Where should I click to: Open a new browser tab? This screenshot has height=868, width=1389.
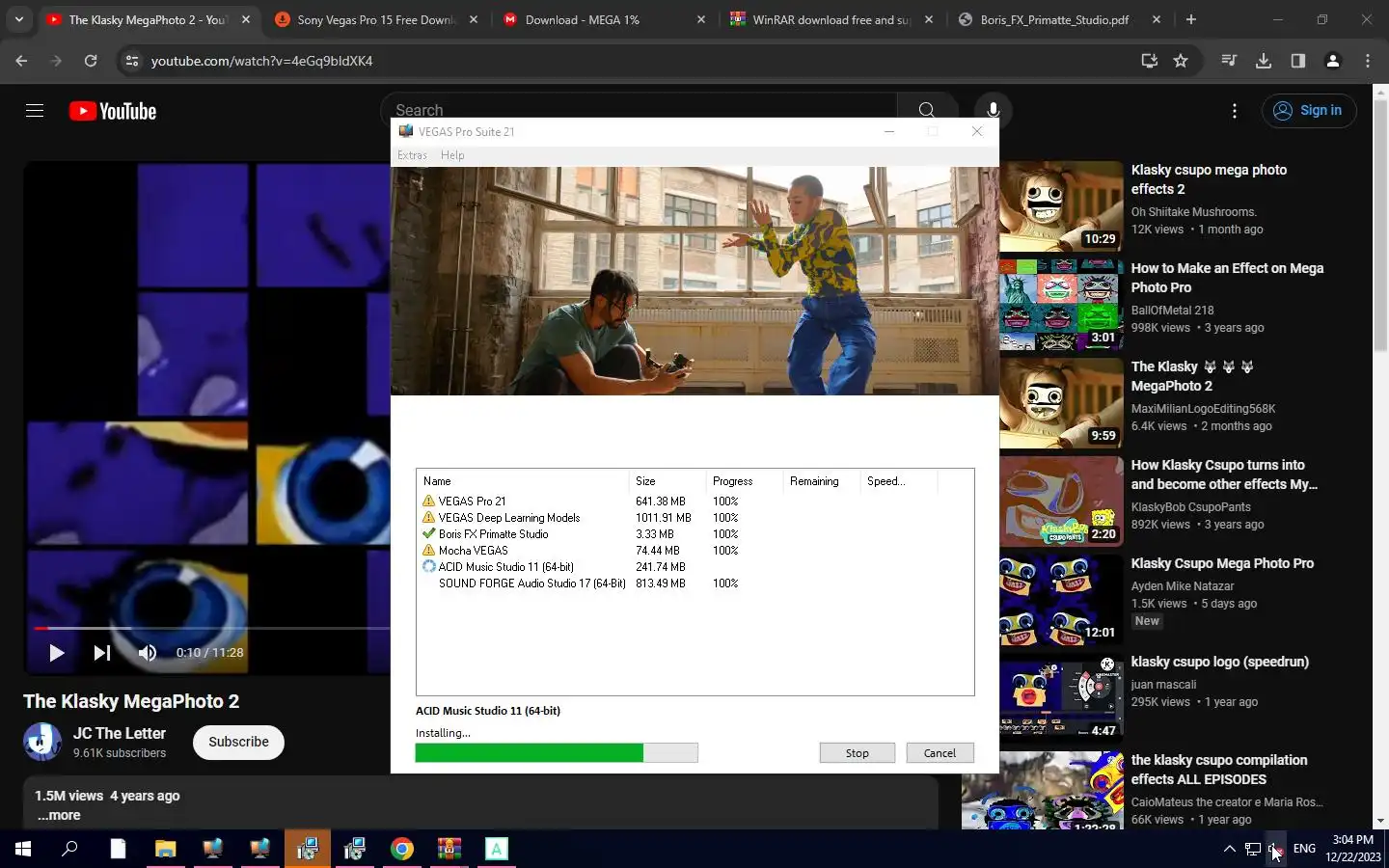1191,19
